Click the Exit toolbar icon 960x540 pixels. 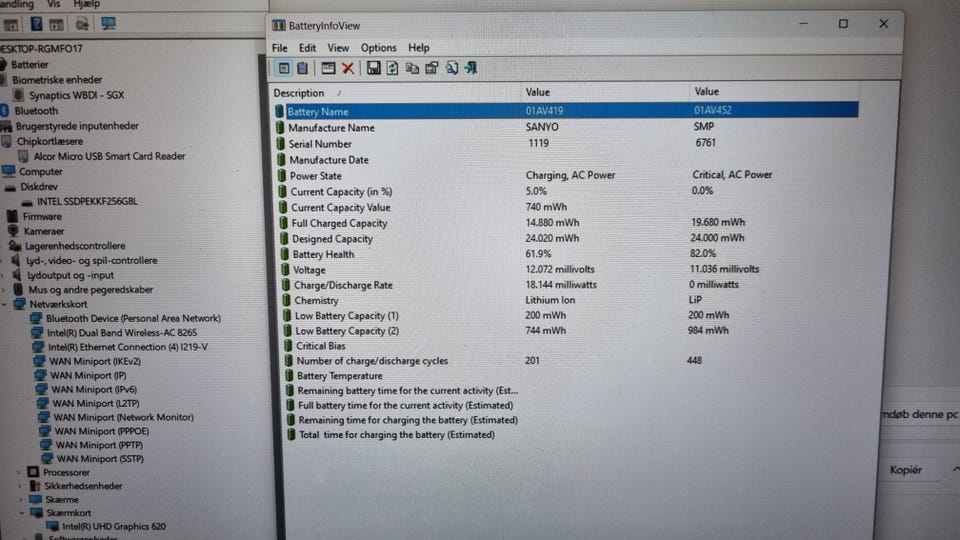point(471,68)
